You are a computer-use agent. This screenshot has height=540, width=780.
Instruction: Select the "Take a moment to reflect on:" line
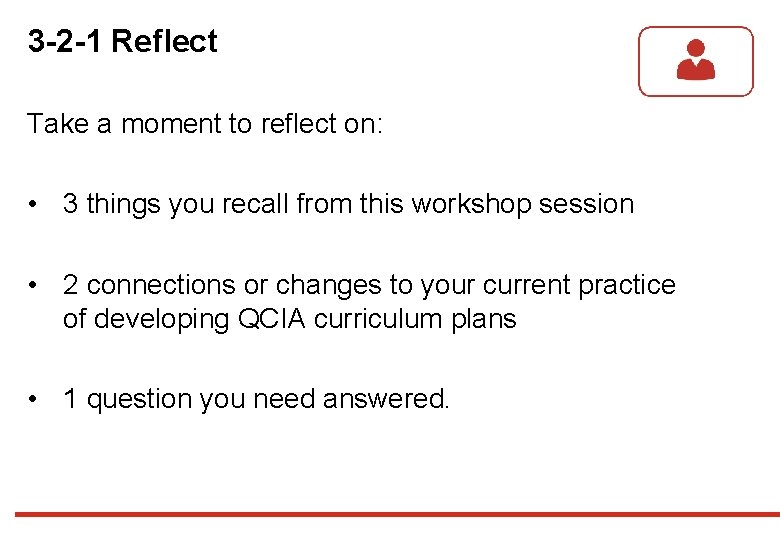(204, 123)
